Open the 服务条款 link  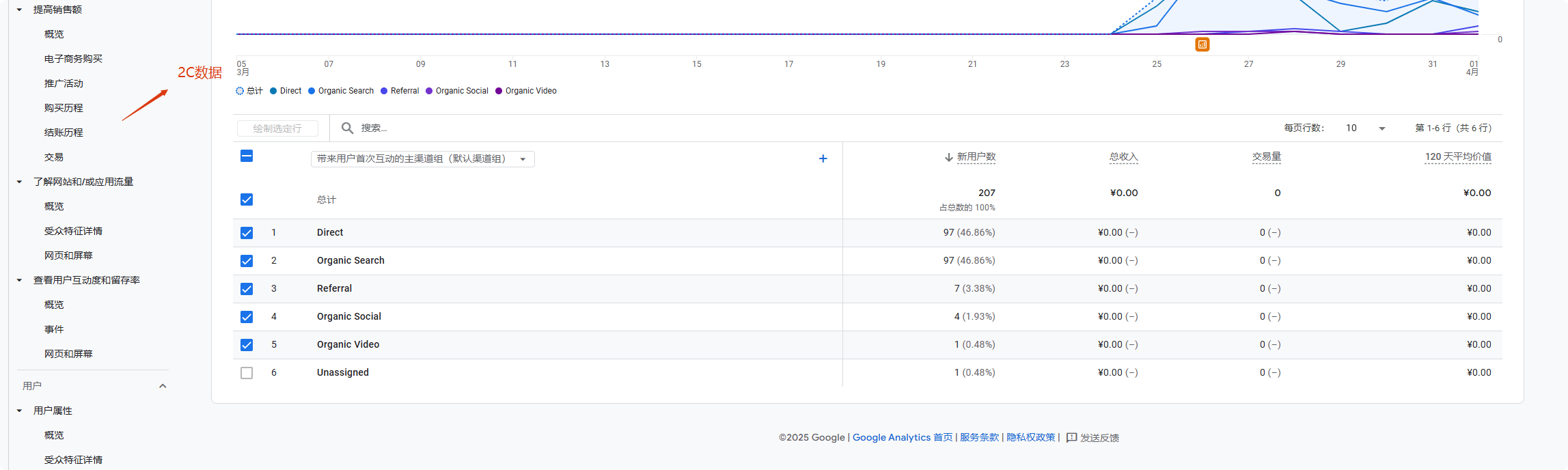[x=979, y=437]
